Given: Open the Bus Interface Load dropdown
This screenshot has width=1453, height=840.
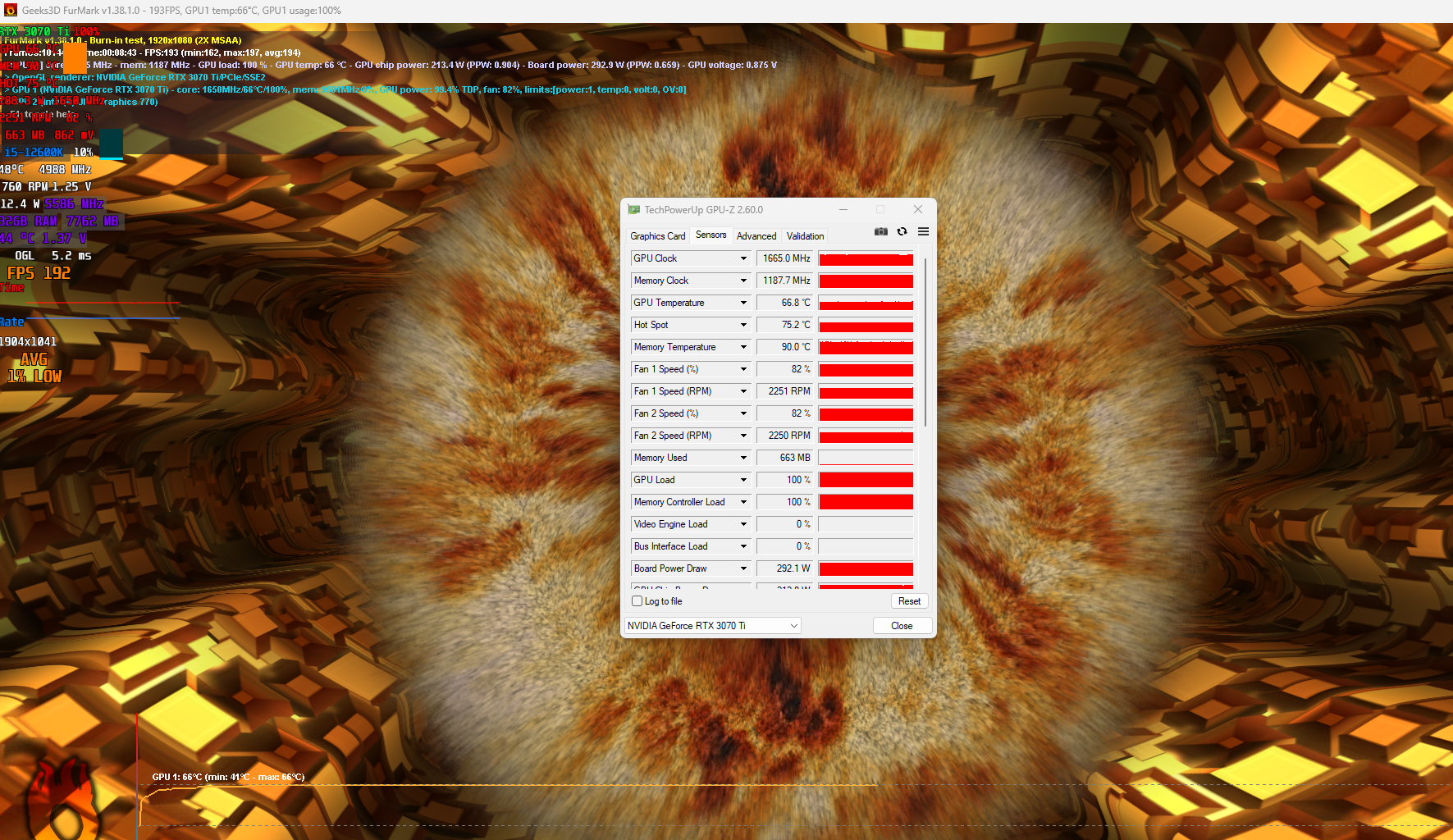Looking at the screenshot, I should point(743,546).
